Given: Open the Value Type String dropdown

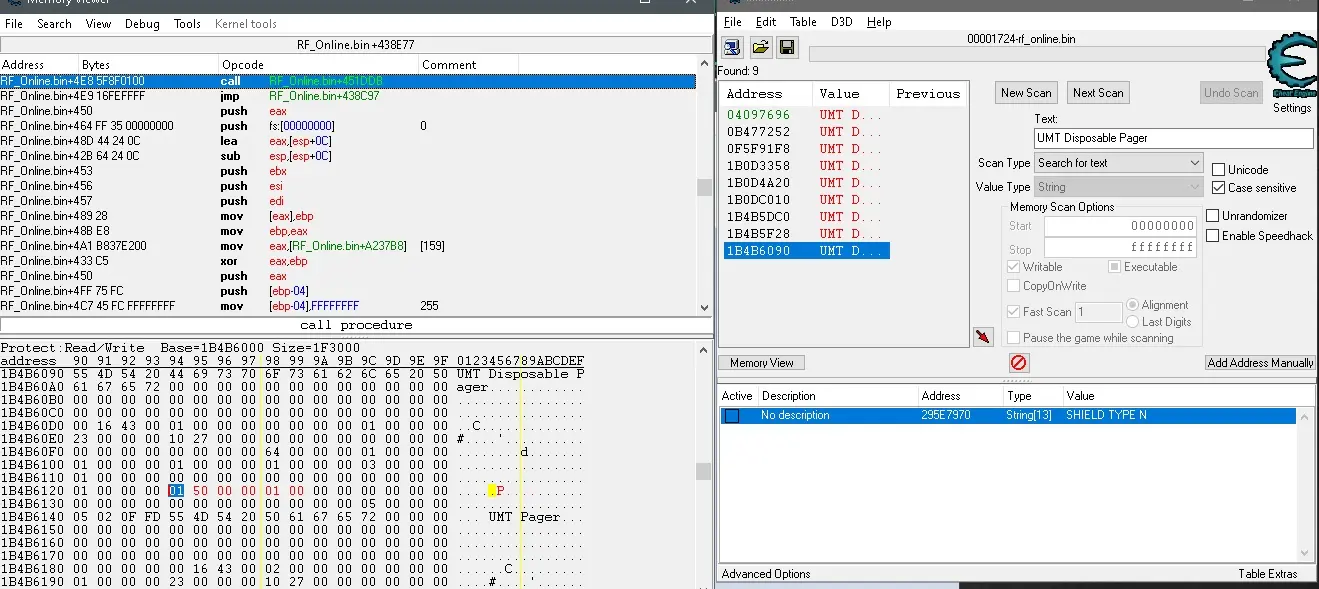Looking at the screenshot, I should (x=1118, y=187).
